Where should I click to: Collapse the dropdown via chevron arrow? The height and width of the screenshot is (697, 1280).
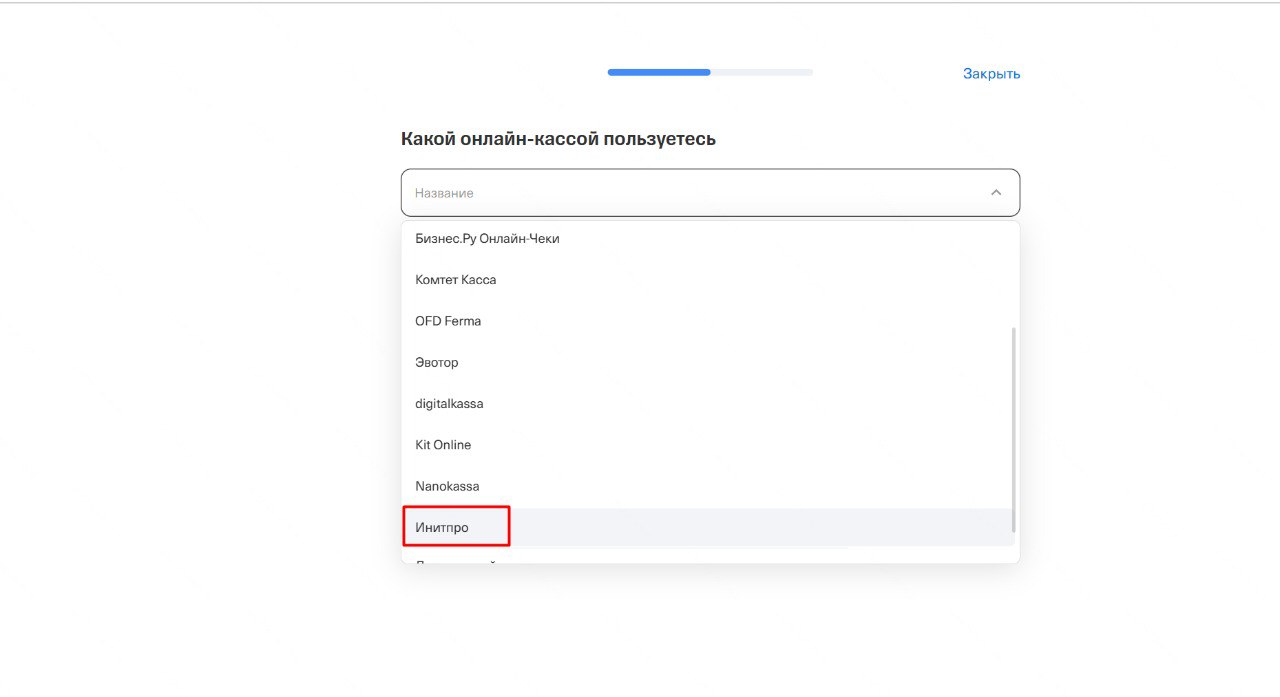[996, 193]
